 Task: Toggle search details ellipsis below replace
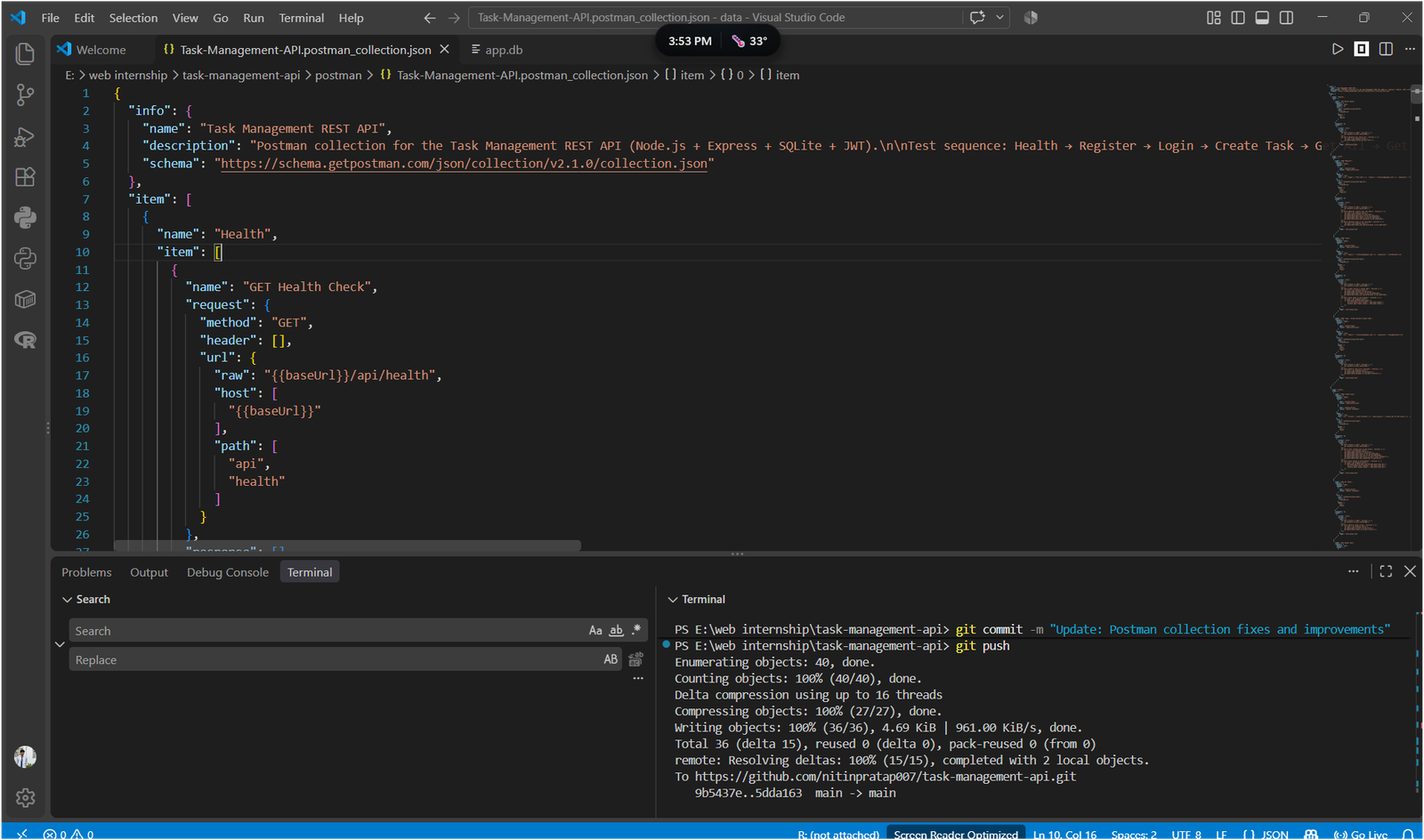[x=638, y=679]
